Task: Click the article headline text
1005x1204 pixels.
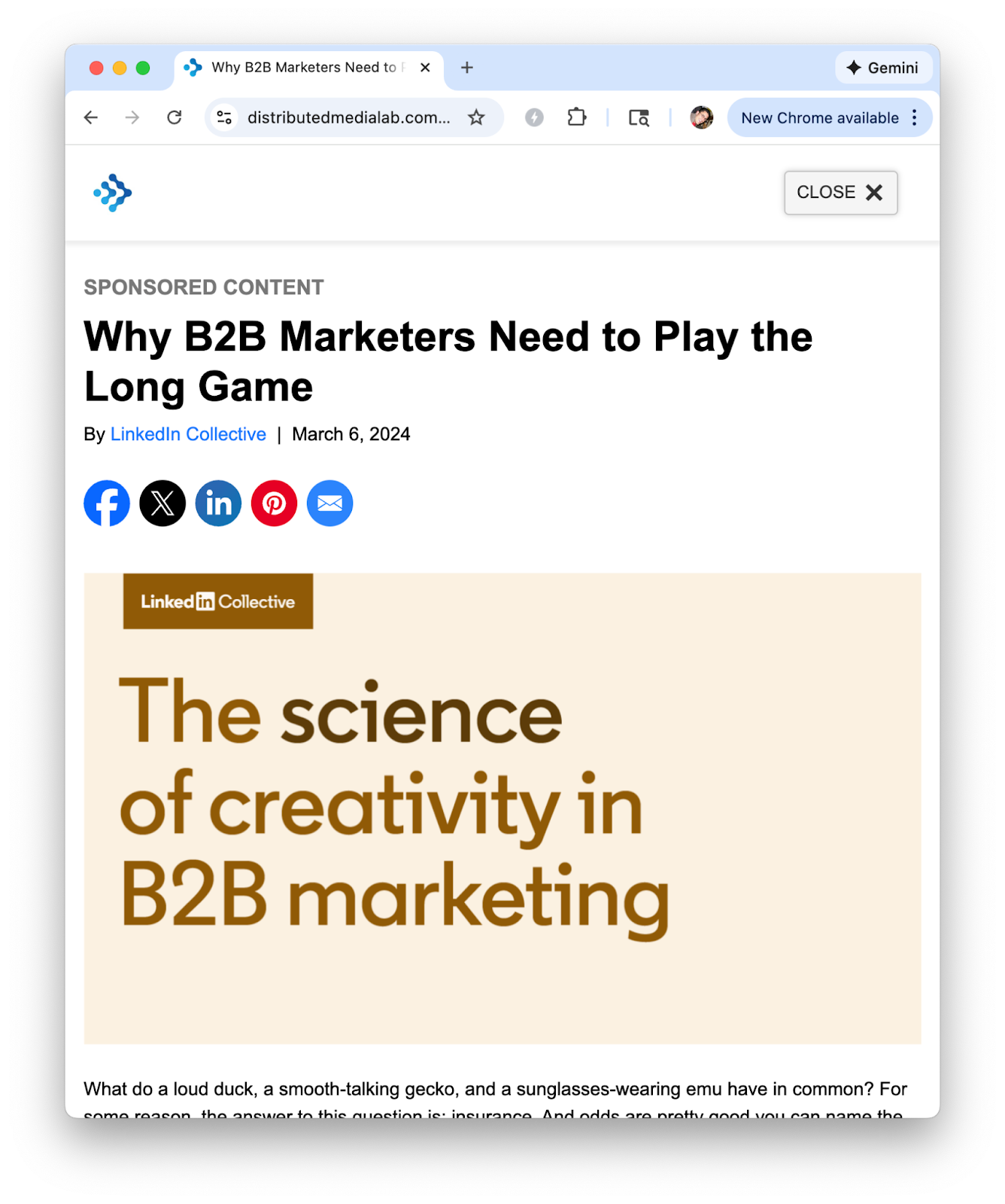Action: [x=448, y=361]
